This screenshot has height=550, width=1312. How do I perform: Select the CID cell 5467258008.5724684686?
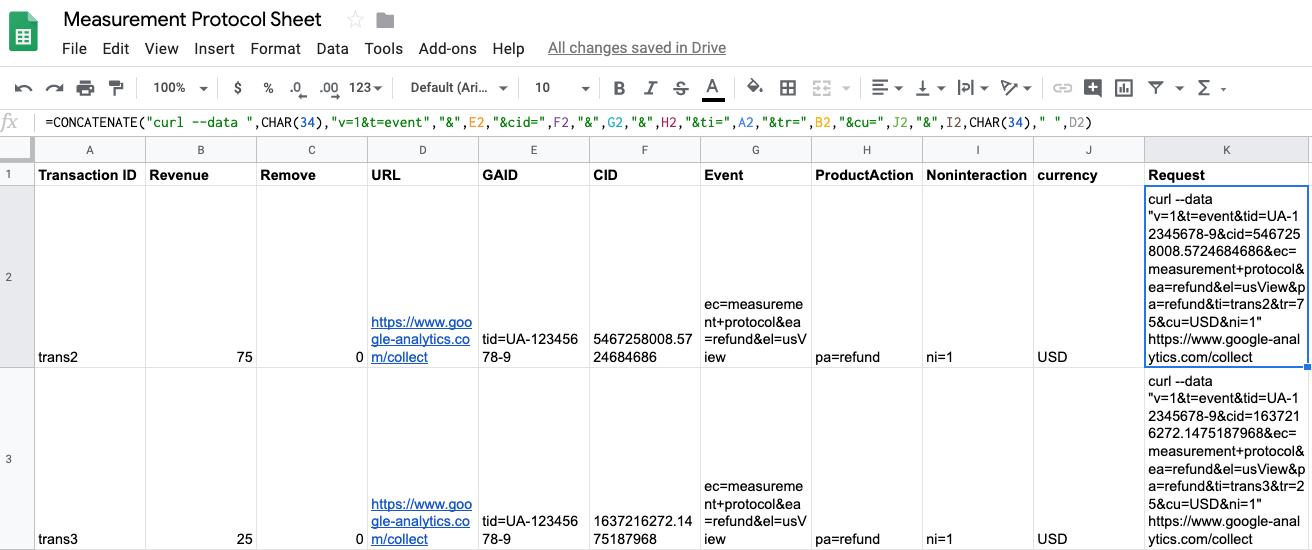tap(645, 277)
